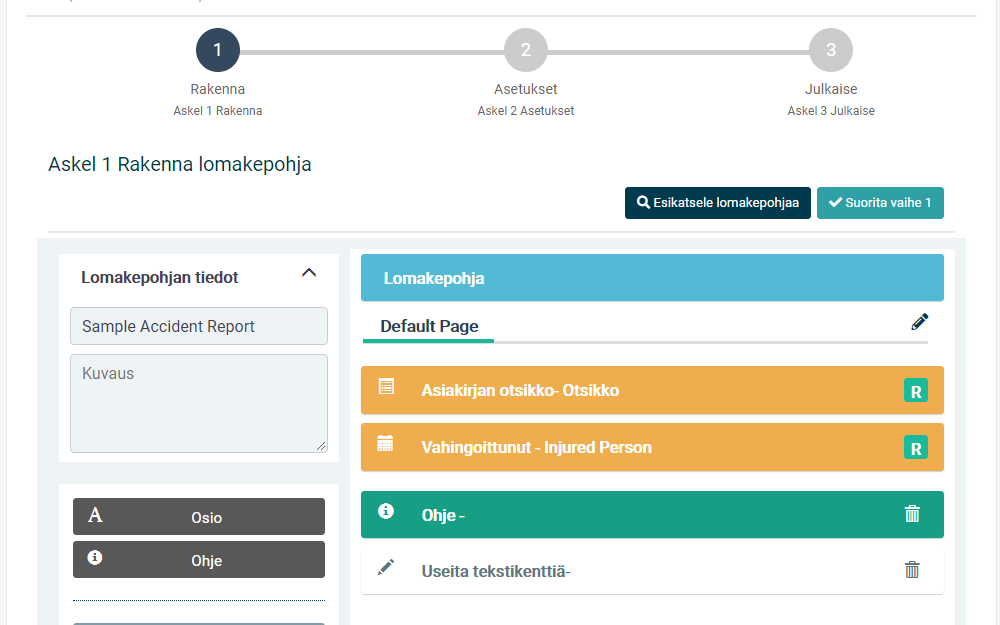The height and width of the screenshot is (625, 1000).
Task: Go to step 2 Asetukset circle
Action: click(526, 50)
